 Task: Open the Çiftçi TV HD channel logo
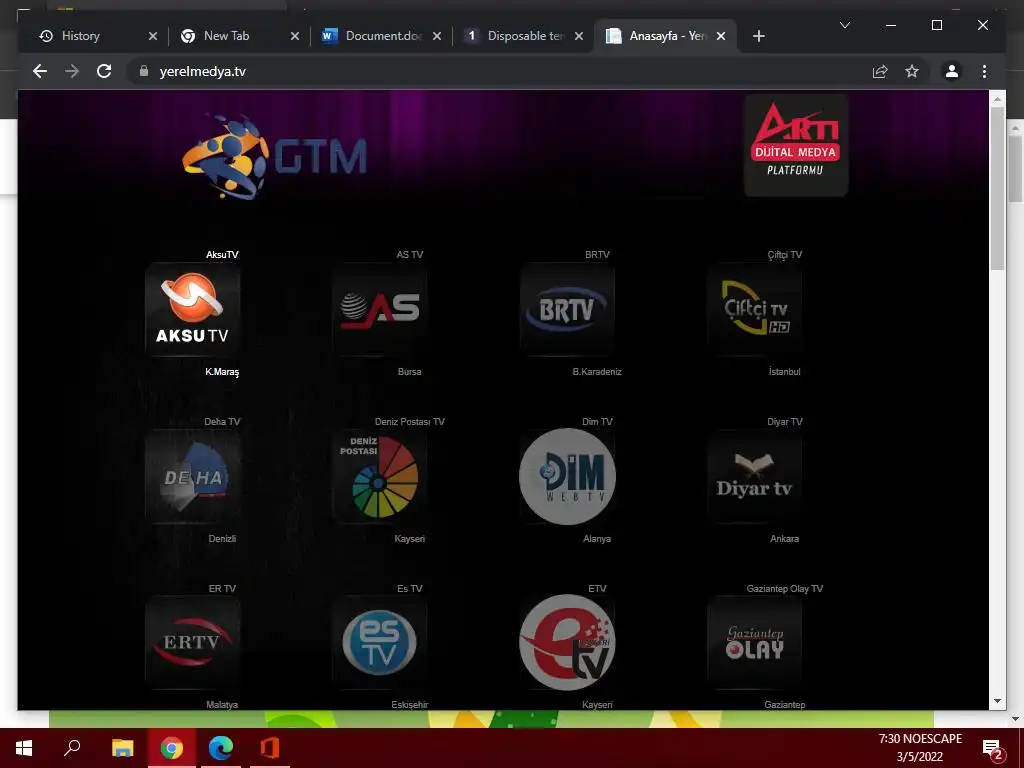(x=754, y=310)
